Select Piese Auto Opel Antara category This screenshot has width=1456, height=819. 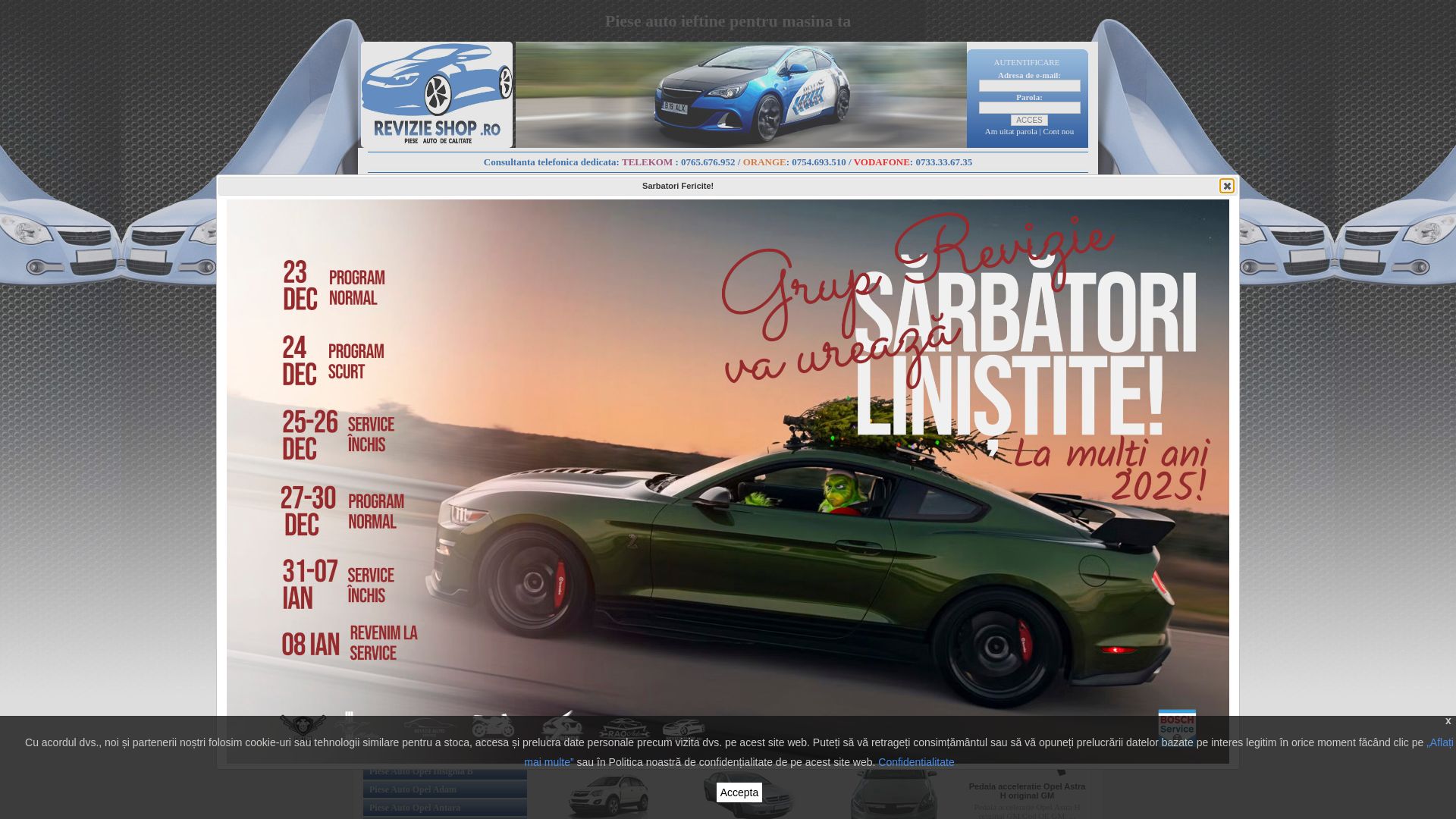pyautogui.click(x=445, y=808)
